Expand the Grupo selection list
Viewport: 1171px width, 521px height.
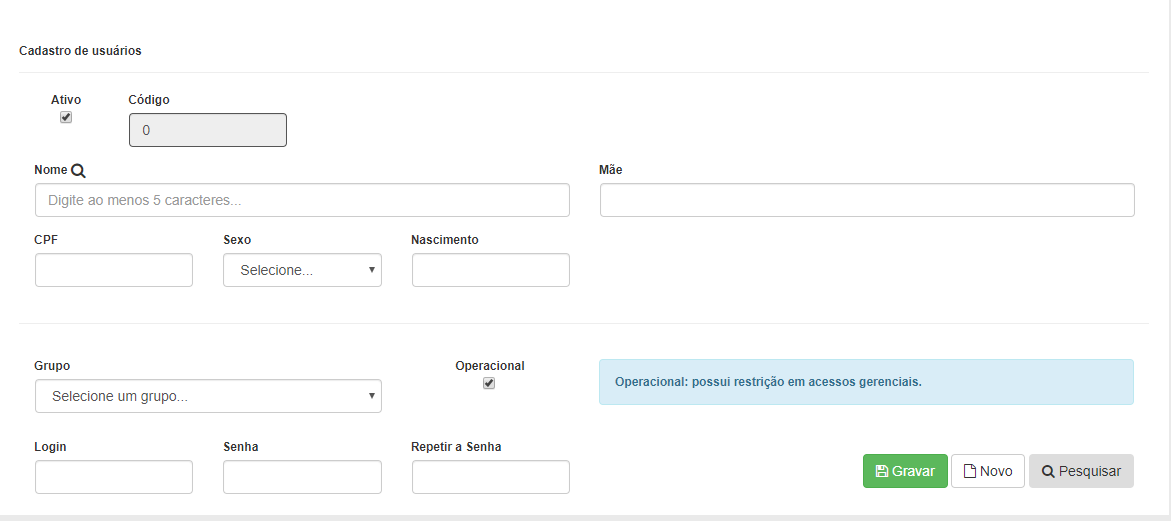point(208,396)
